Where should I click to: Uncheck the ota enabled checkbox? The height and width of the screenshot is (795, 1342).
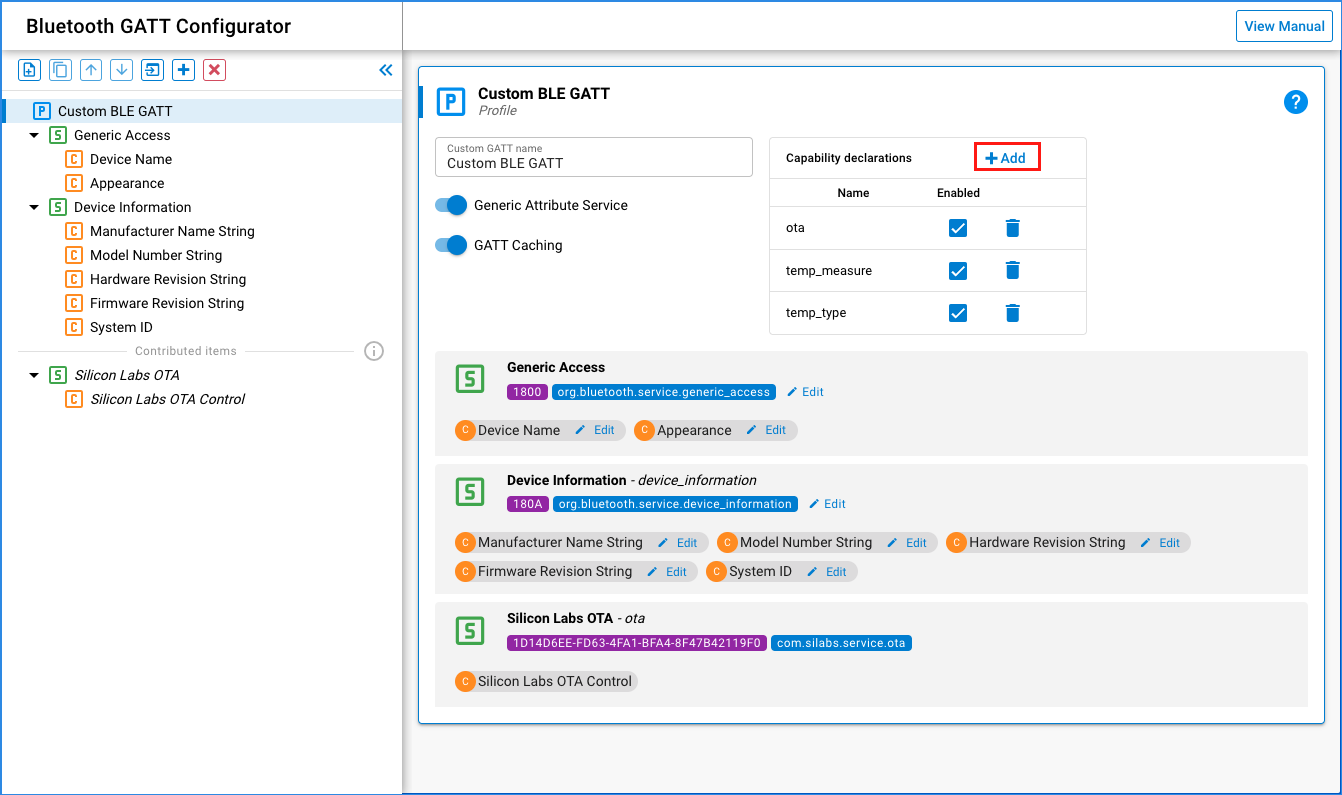tap(957, 228)
